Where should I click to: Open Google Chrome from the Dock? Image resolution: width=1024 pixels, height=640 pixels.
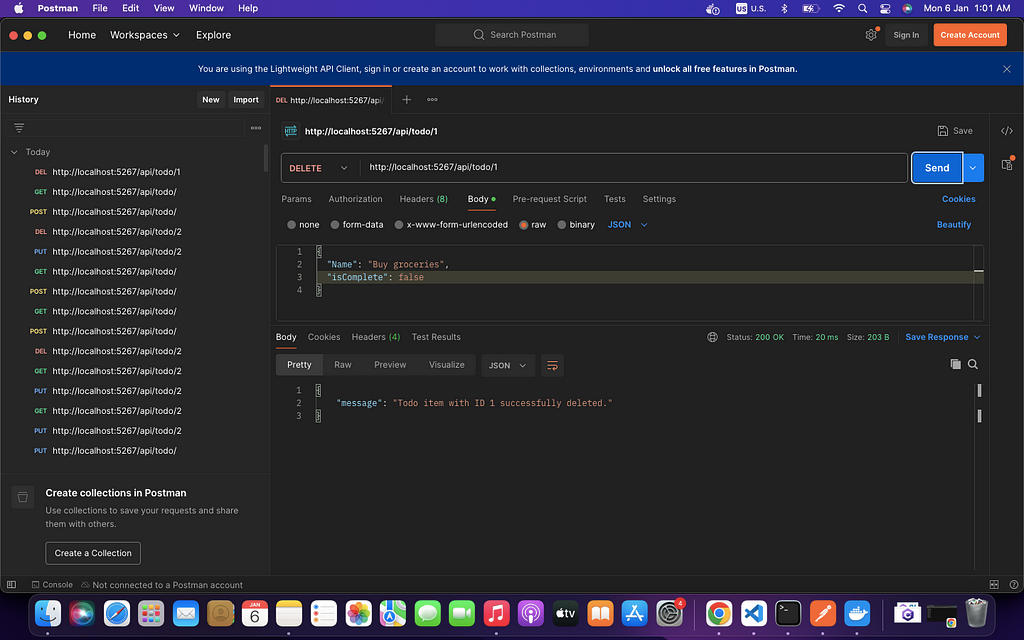click(719, 614)
